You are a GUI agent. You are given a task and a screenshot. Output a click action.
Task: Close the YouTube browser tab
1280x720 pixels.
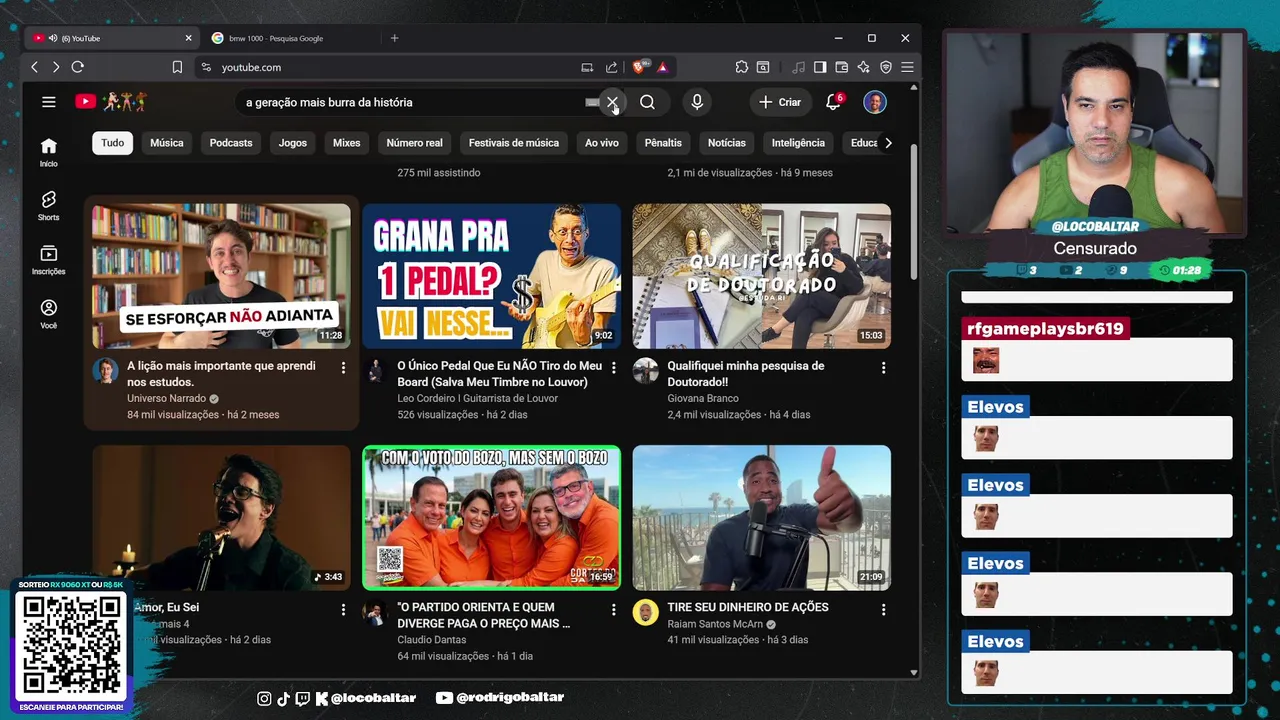(x=188, y=38)
